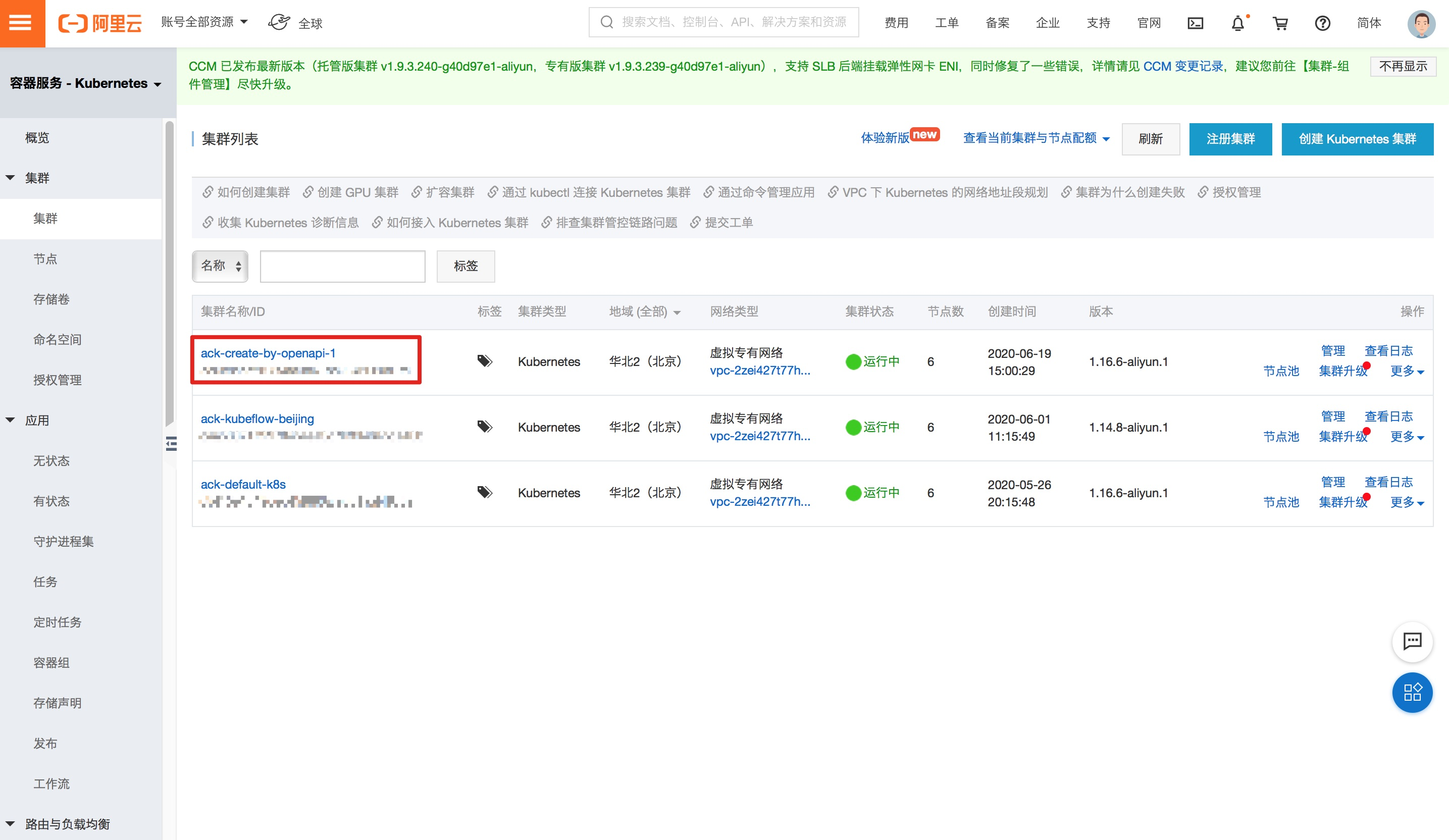Screen dimensions: 1449x840
Task: Select 存储卷 in the sidebar
Action: click(51, 299)
